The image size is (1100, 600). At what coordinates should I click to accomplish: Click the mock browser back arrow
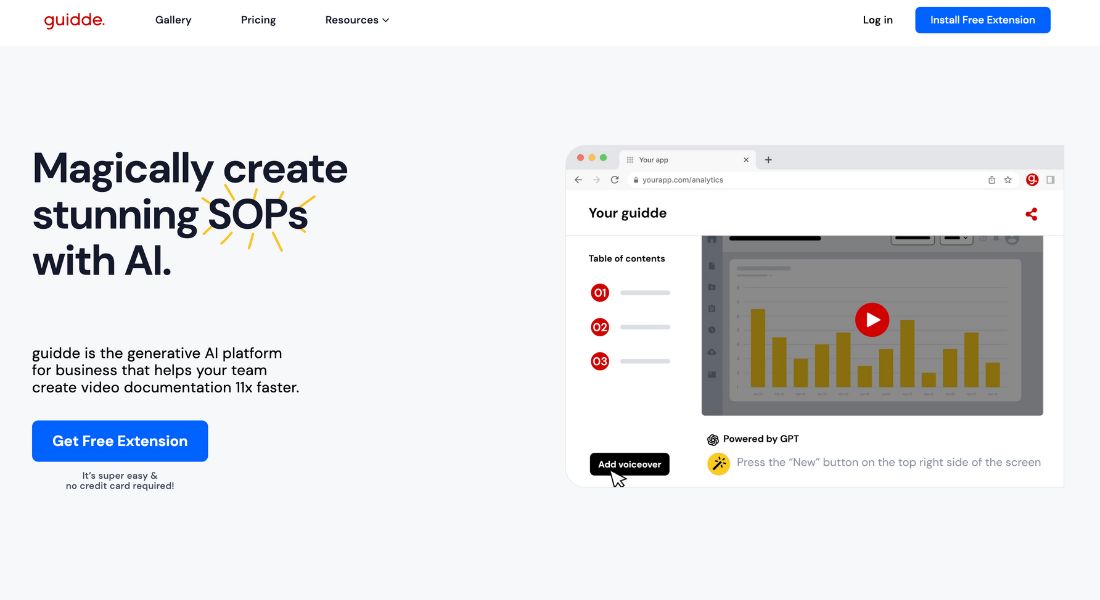click(x=578, y=180)
